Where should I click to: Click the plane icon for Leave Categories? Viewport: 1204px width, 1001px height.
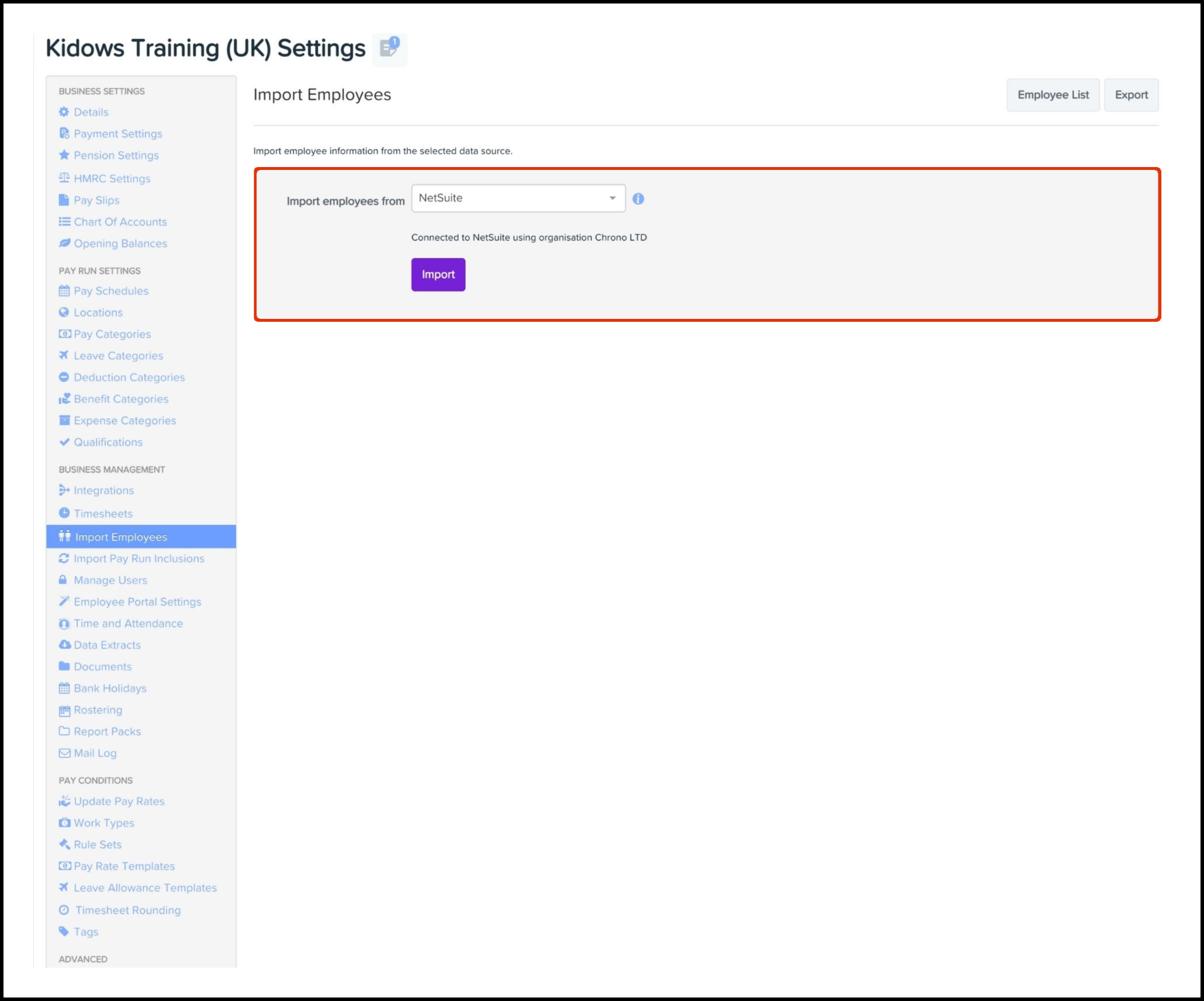(64, 355)
